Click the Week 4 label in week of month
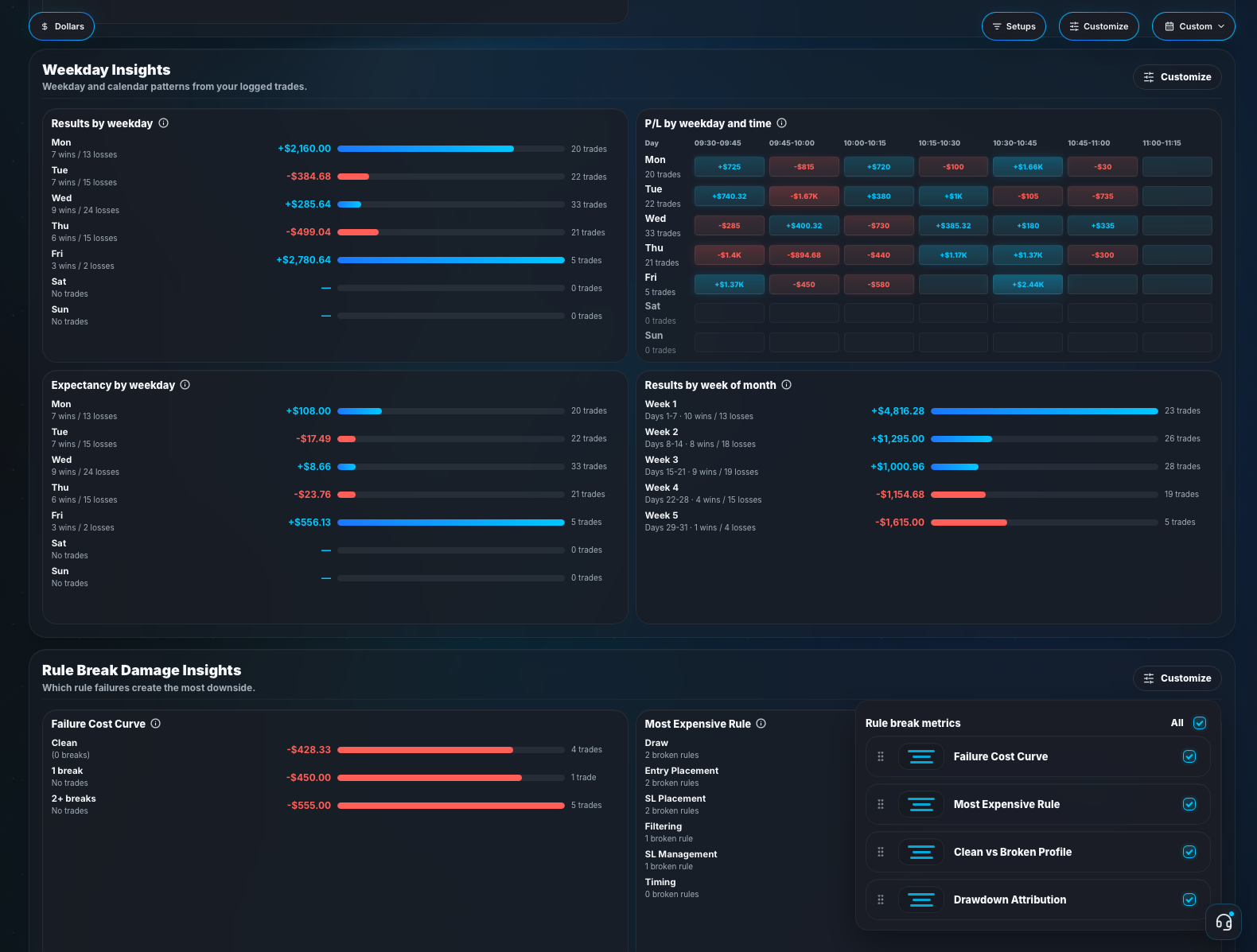The width and height of the screenshot is (1257, 952). (x=662, y=488)
